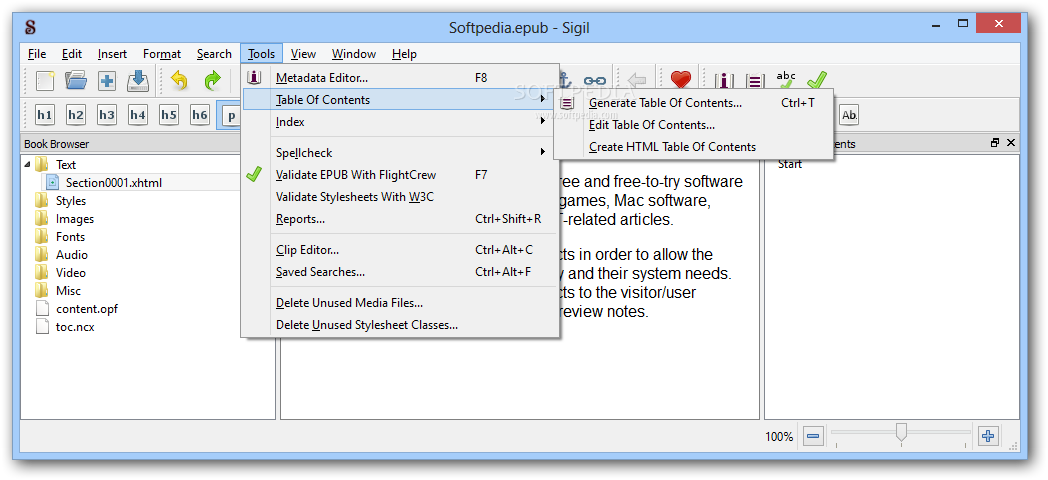Run spellcheck with the abc icon
The image size is (1048, 480).
click(786, 80)
